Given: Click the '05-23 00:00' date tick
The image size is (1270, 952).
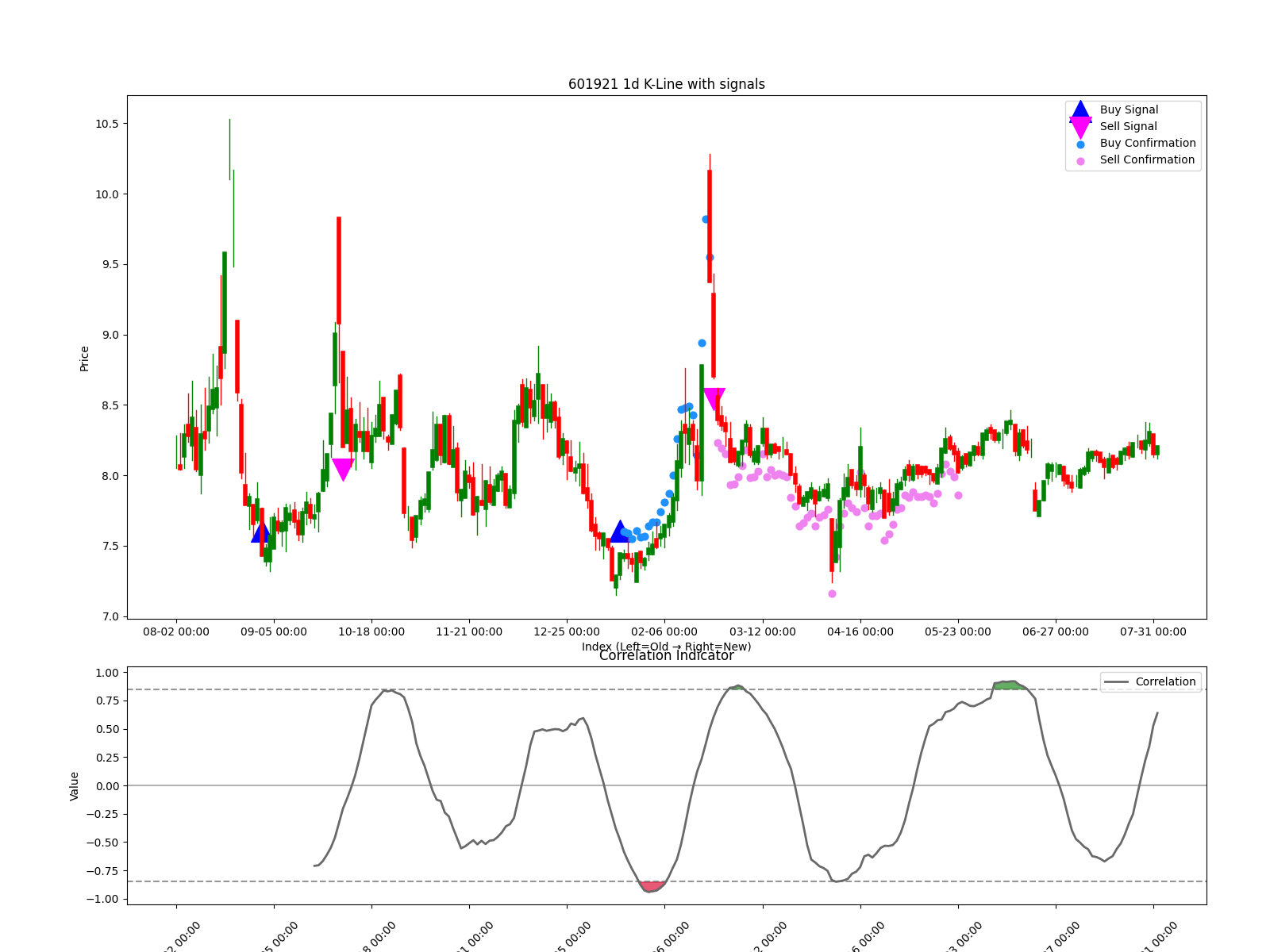Looking at the screenshot, I should tap(958, 632).
